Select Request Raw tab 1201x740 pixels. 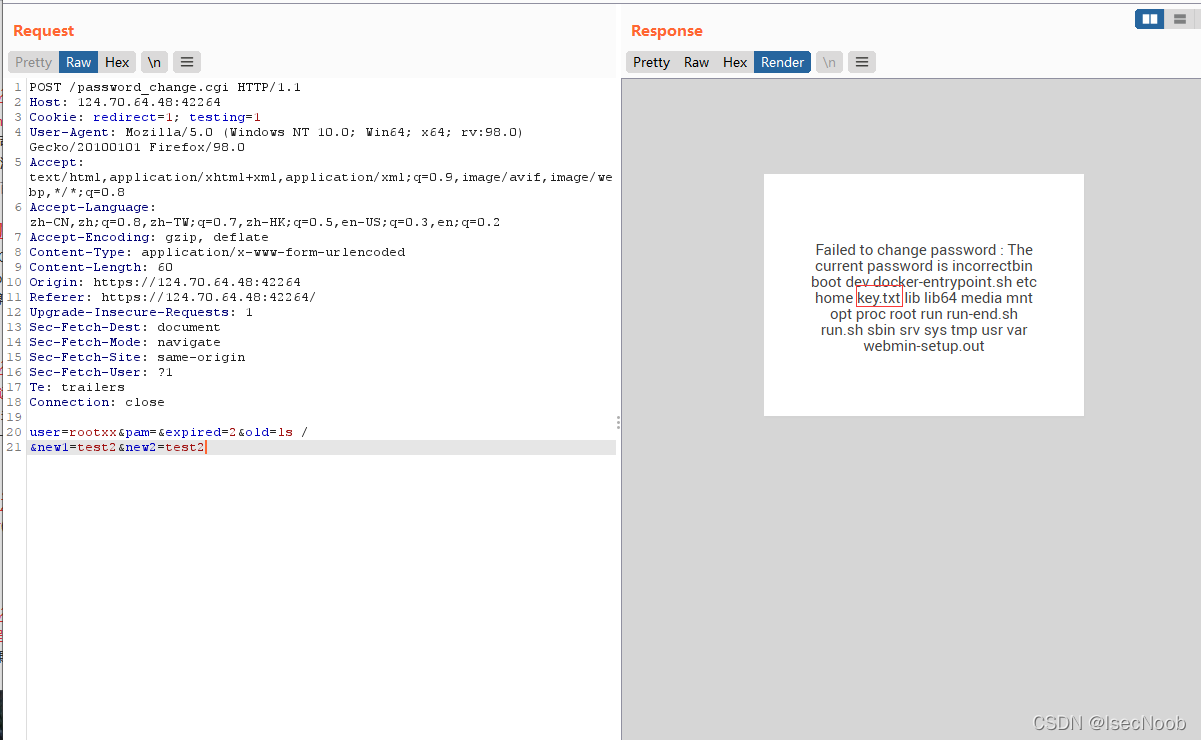(x=78, y=62)
